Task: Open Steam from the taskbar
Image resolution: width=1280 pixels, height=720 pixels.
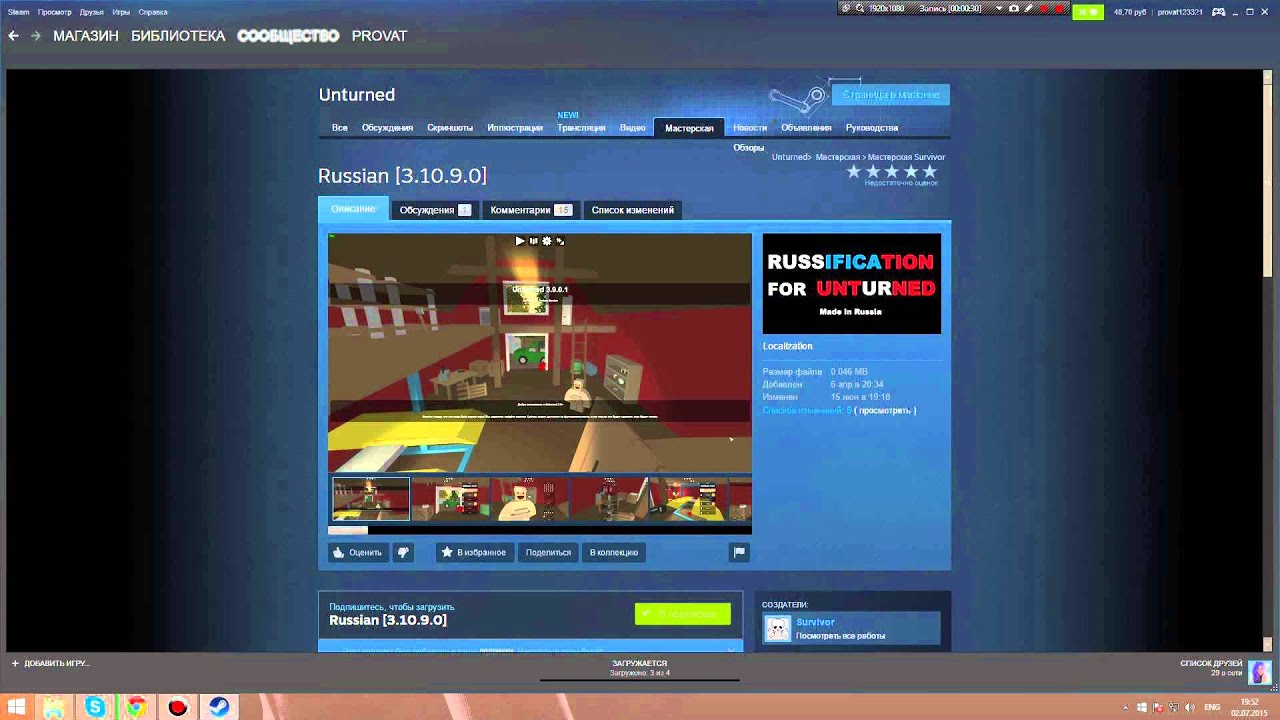Action: (219, 707)
